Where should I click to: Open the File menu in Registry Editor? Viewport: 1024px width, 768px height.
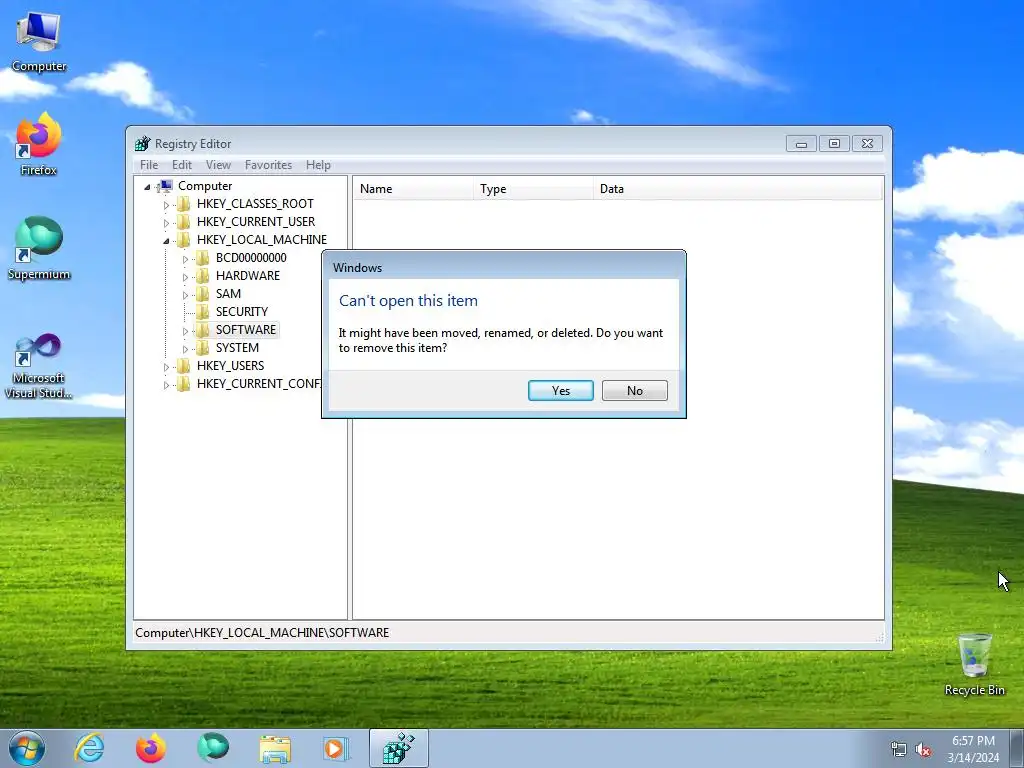tap(149, 165)
